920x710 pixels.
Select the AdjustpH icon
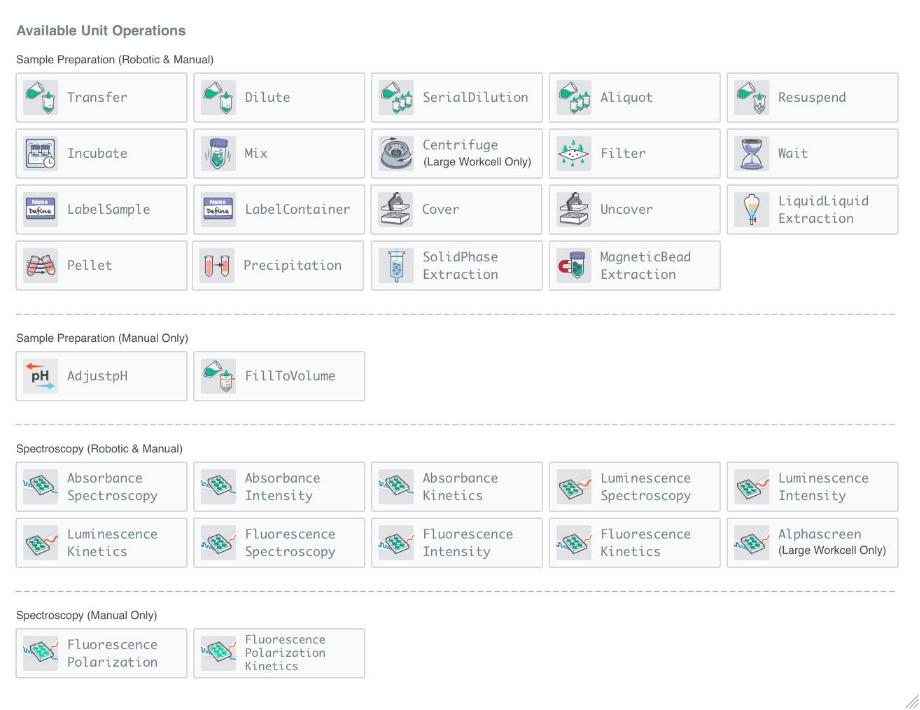(41, 376)
